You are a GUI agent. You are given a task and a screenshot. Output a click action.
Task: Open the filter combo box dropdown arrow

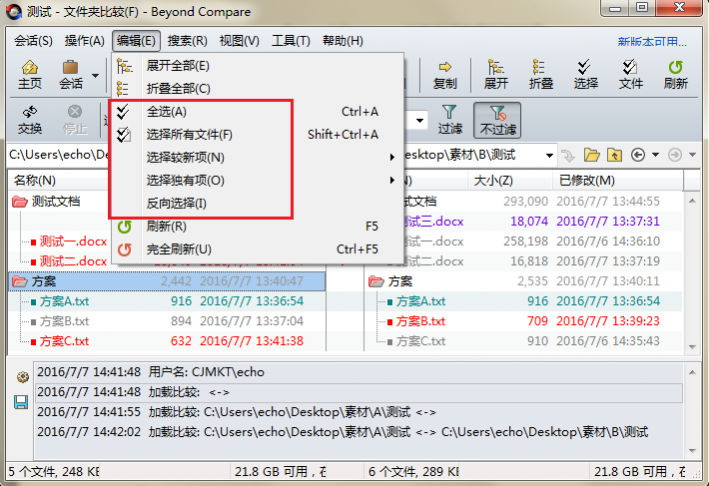pos(420,121)
